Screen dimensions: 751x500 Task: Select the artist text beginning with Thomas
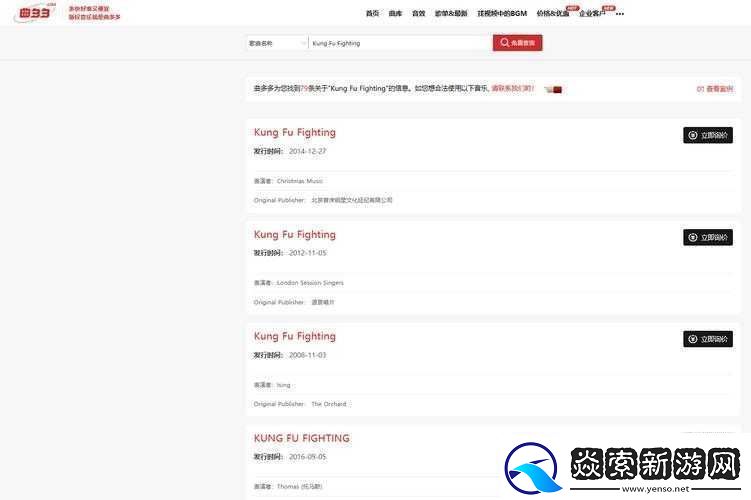(299, 487)
